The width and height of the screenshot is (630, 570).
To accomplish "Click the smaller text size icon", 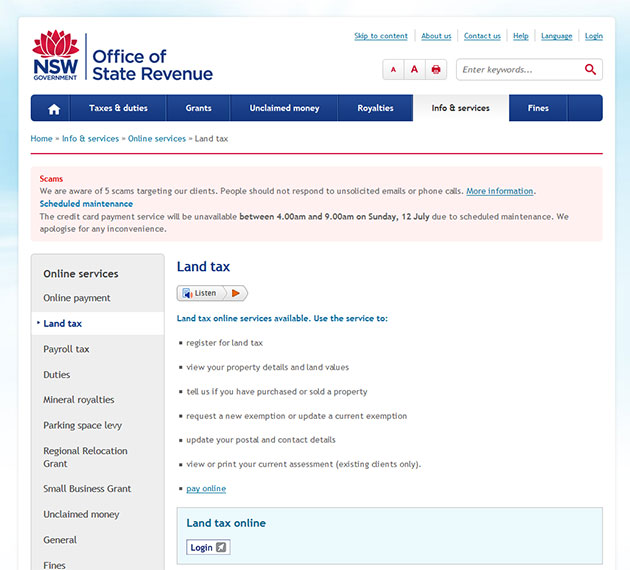I will coord(393,70).
